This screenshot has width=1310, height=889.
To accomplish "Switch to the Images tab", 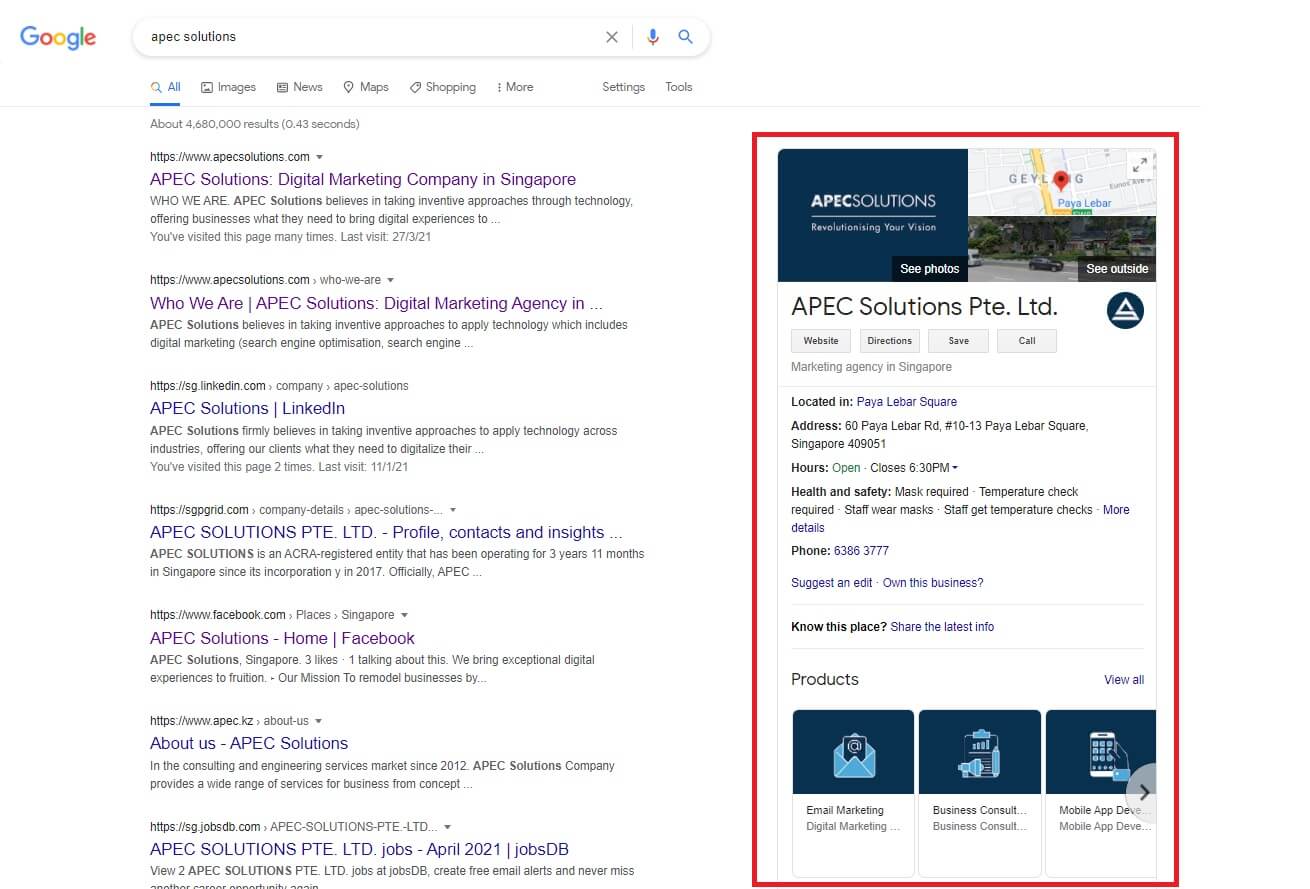I will pyautogui.click(x=229, y=87).
